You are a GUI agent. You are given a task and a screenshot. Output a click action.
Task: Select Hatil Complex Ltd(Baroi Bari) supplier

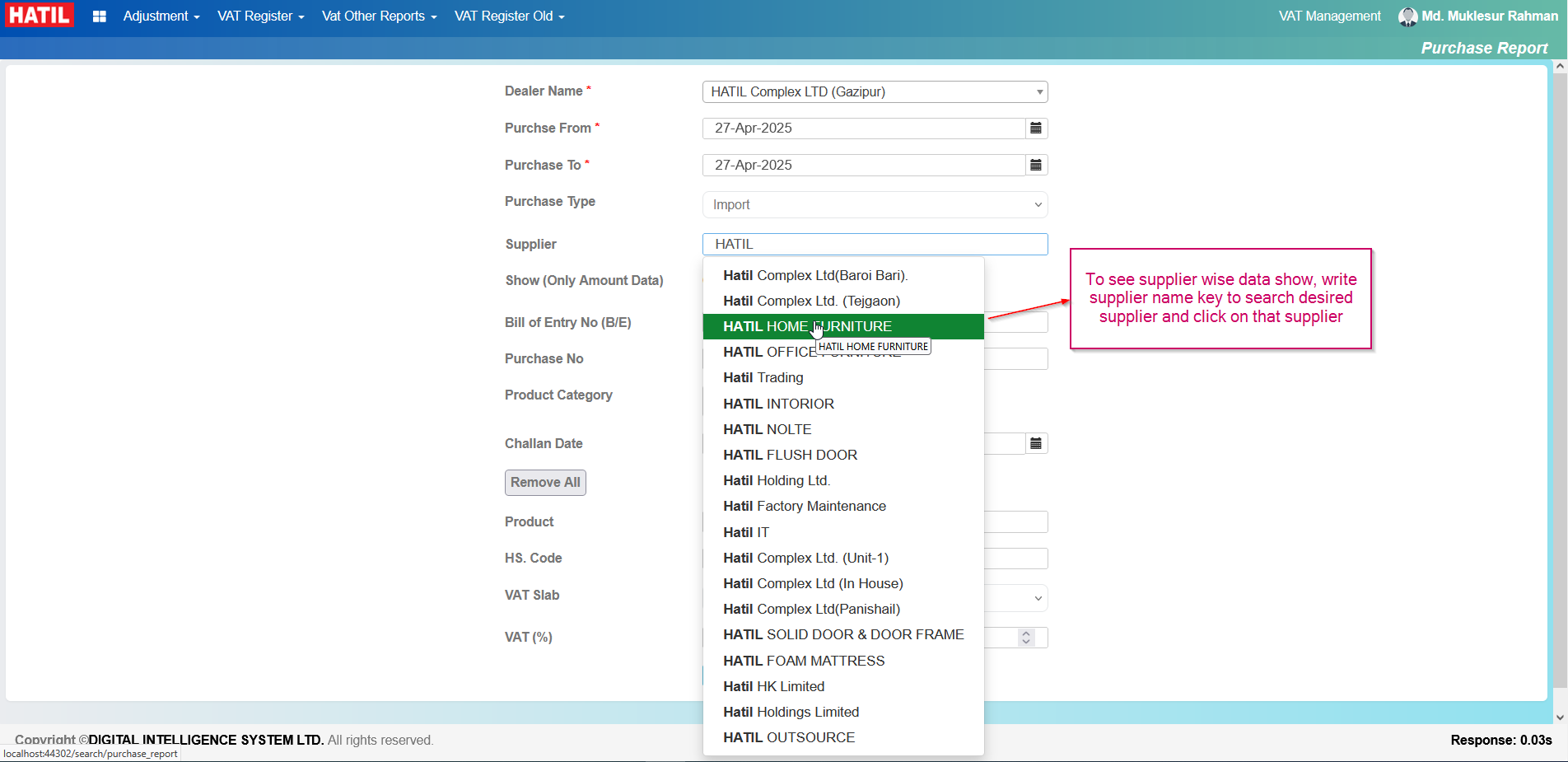[x=843, y=276]
